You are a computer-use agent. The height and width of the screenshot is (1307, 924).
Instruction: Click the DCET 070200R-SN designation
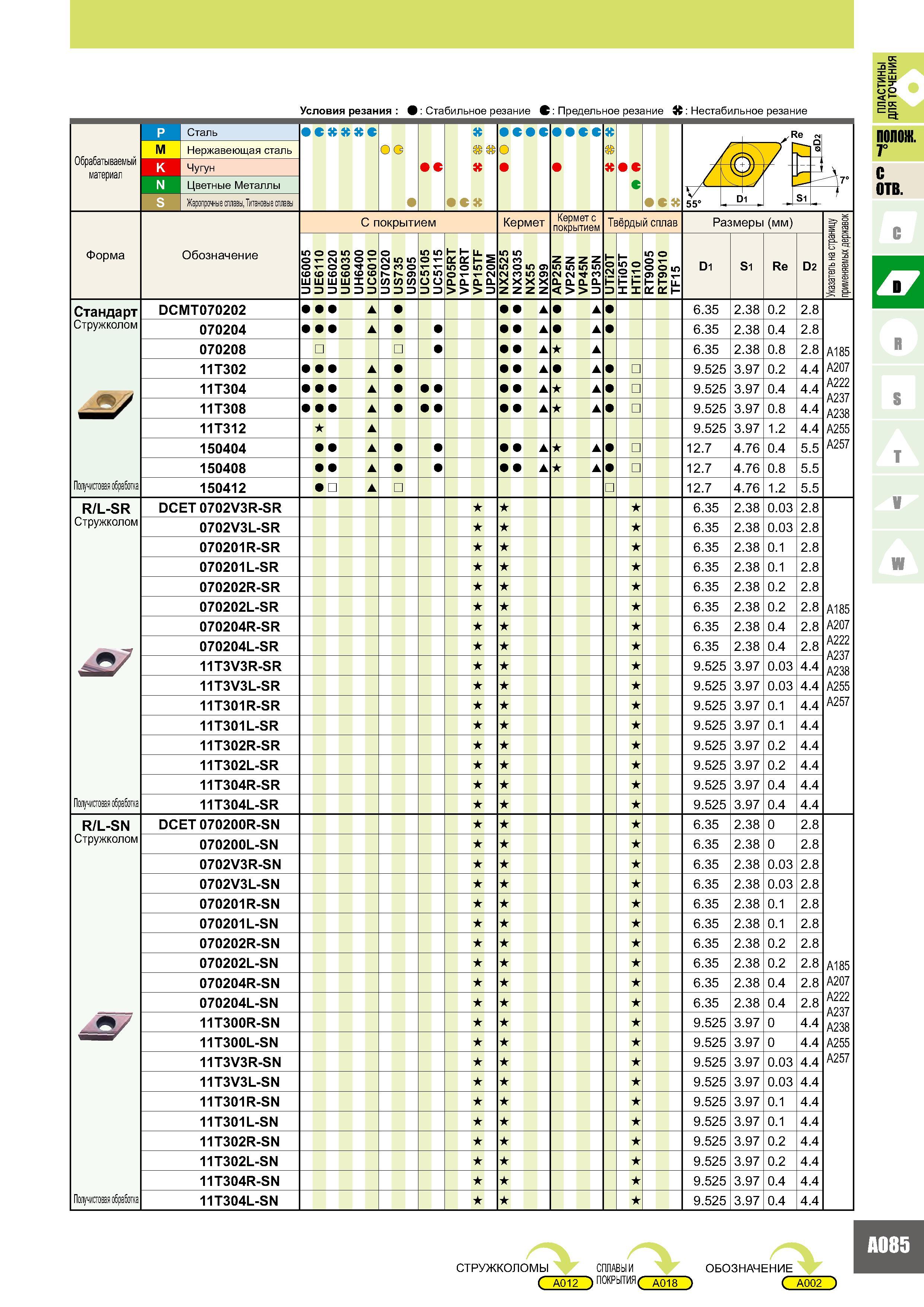[219, 825]
